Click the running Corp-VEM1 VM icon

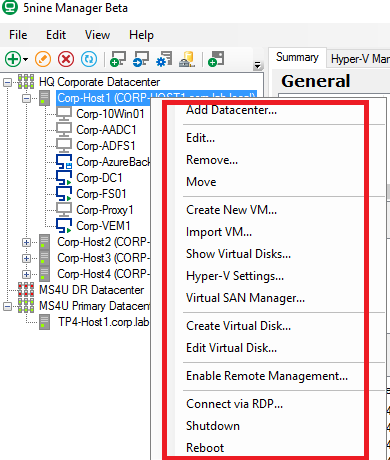coord(64,226)
